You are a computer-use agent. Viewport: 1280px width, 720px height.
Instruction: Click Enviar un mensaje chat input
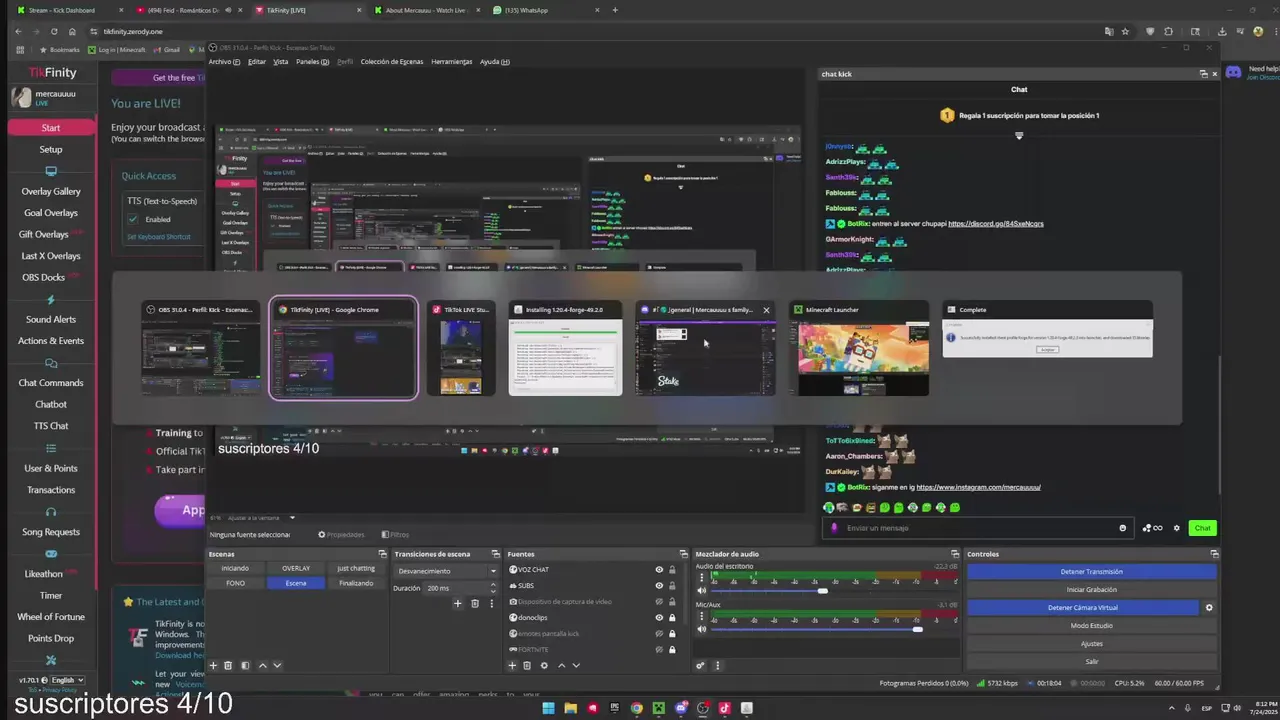tap(980, 528)
